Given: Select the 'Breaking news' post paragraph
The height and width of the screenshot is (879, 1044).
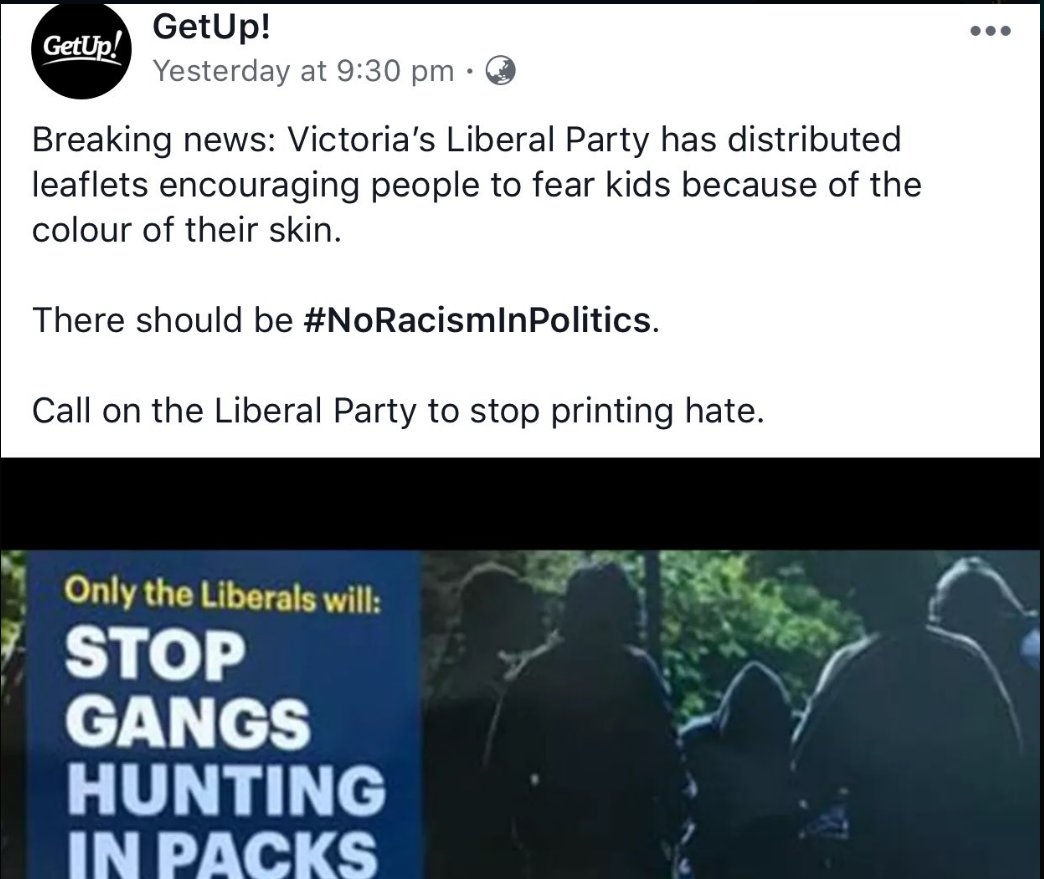Looking at the screenshot, I should click(x=477, y=184).
